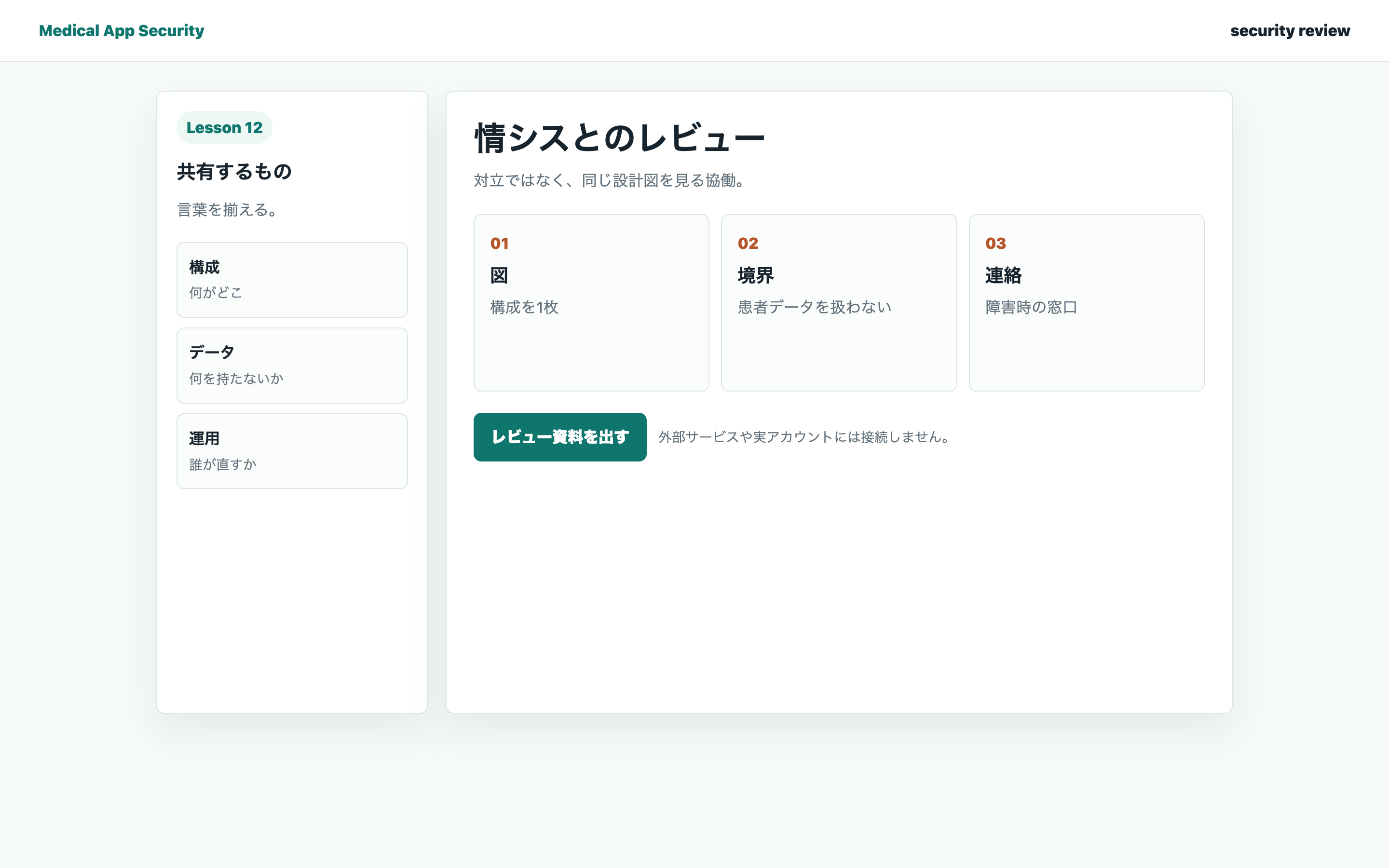Click the 情シスとのレビュー heading
Image resolution: width=1389 pixels, height=868 pixels.
point(619,138)
